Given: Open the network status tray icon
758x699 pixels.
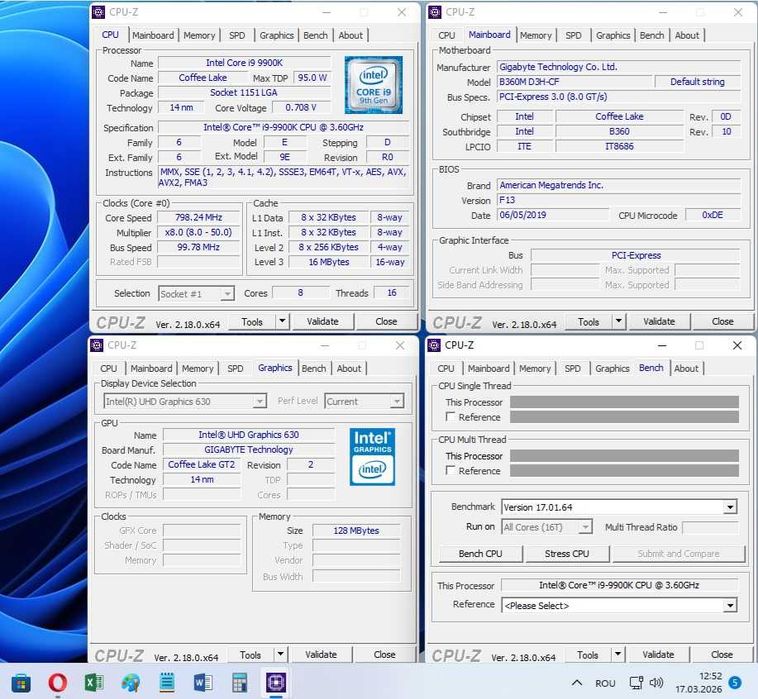Looking at the screenshot, I should (x=636, y=683).
